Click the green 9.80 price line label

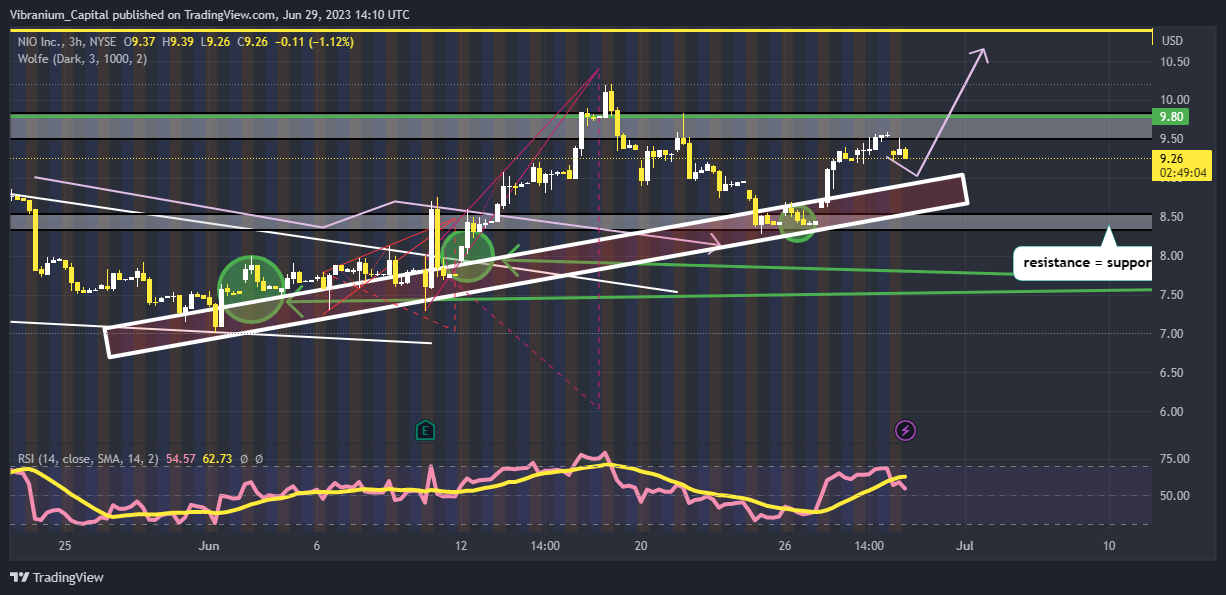(1173, 117)
